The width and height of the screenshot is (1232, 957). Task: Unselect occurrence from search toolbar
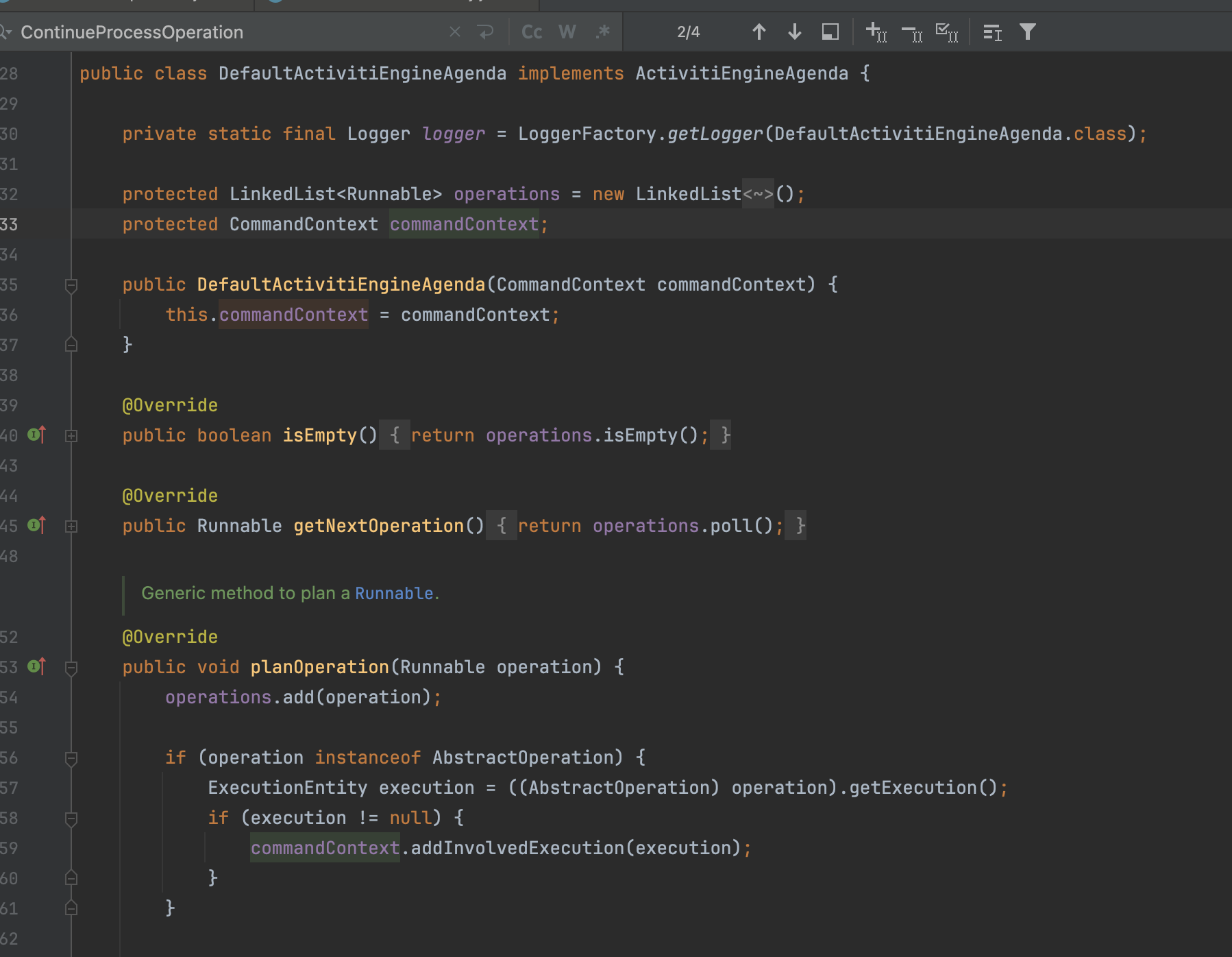point(911,32)
